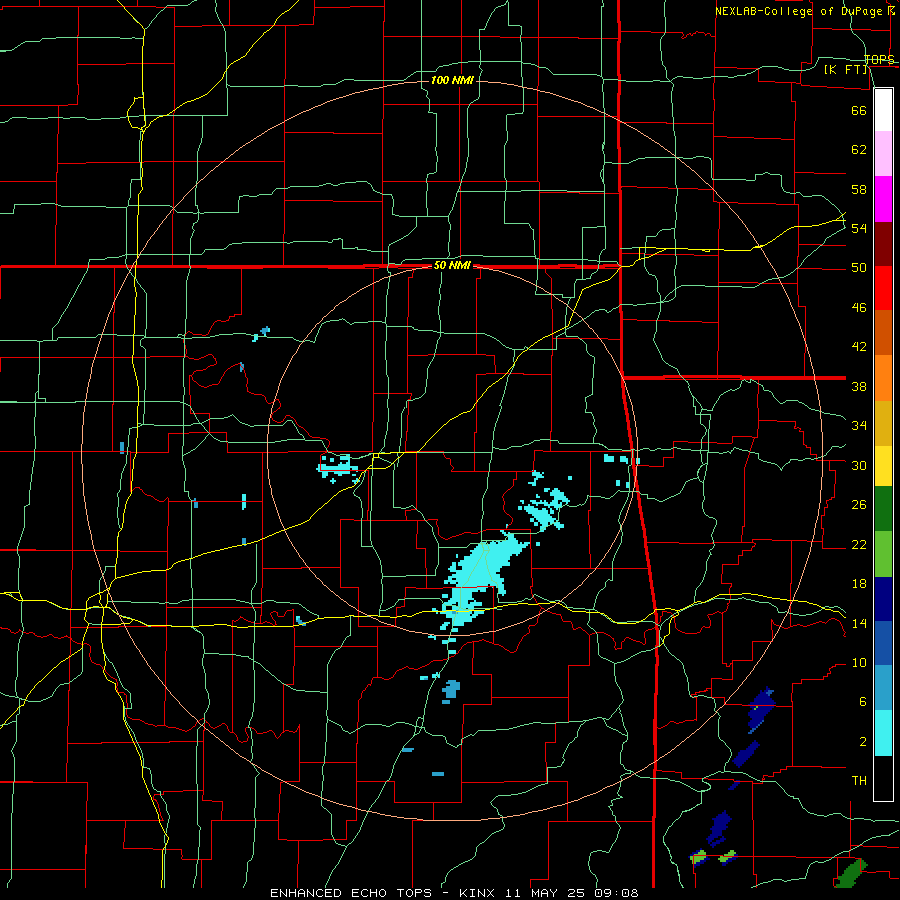Click the navy swatch between 14 and 18

coord(883,599)
